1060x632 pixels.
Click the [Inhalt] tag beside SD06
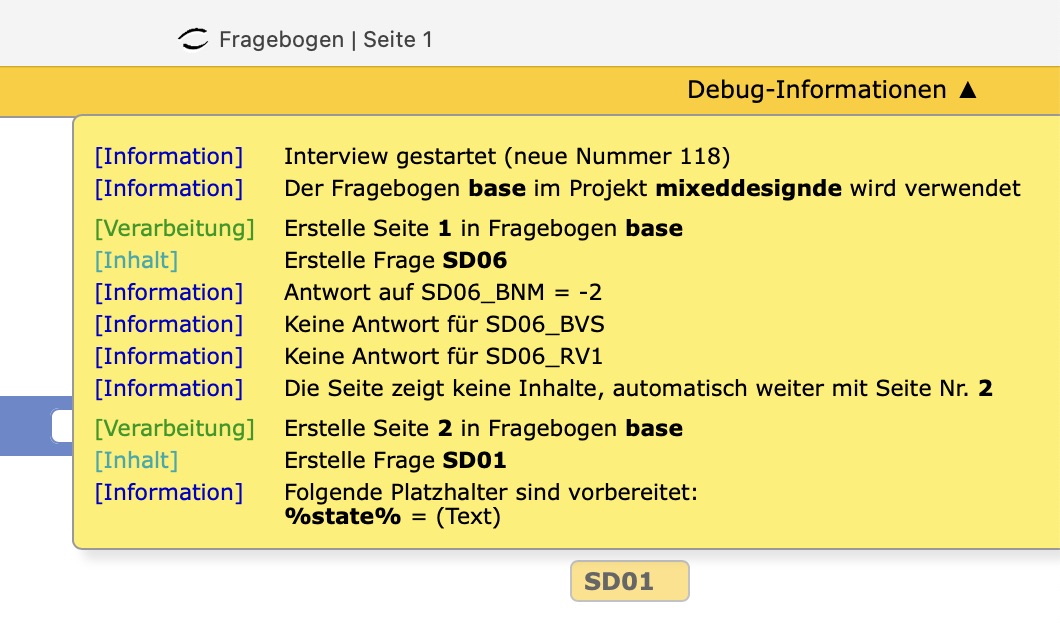pyautogui.click(x=136, y=260)
